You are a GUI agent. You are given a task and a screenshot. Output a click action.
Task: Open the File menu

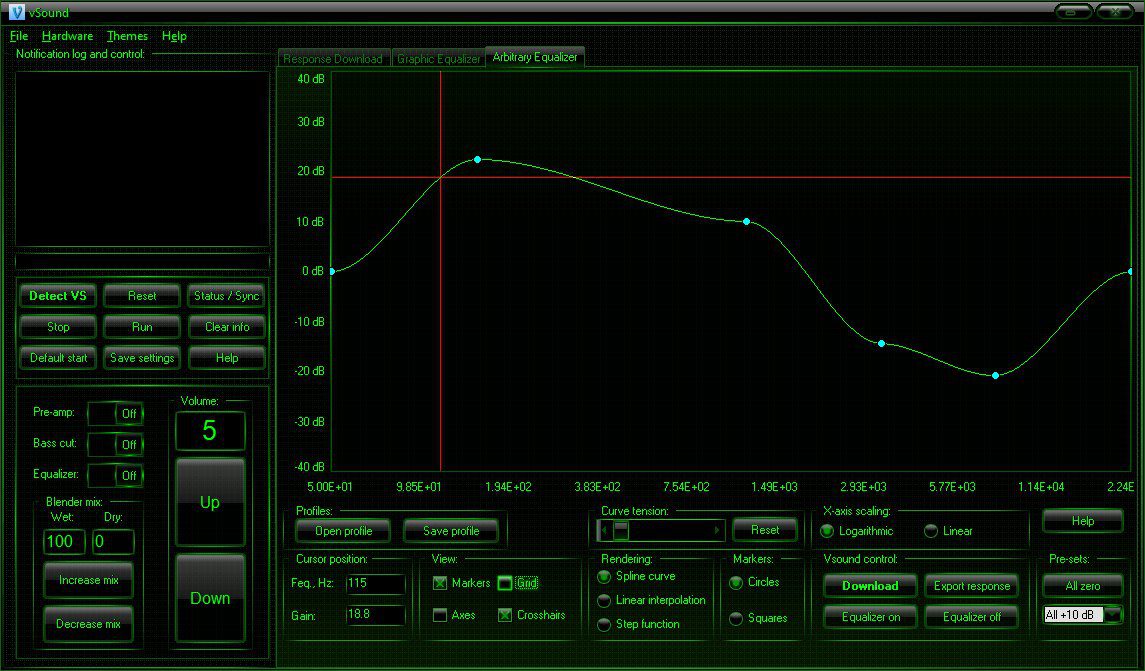click(x=19, y=36)
